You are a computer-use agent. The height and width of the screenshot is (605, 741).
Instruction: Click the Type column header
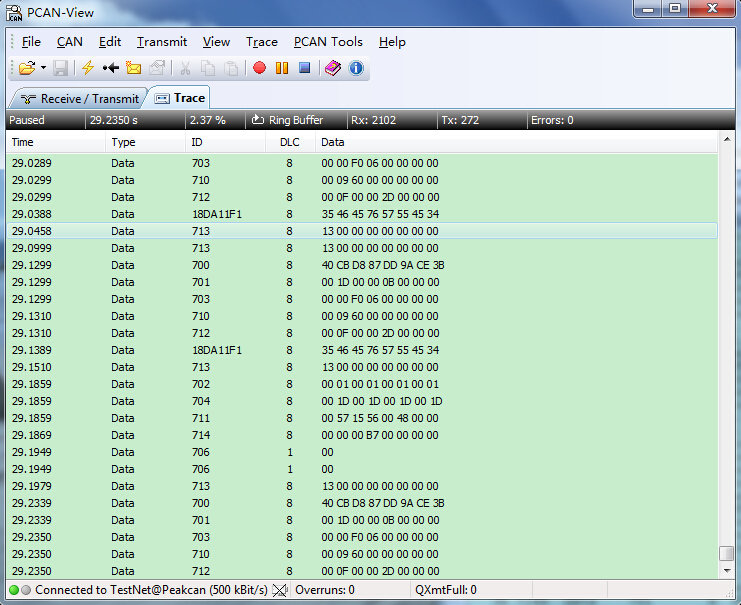click(x=145, y=142)
